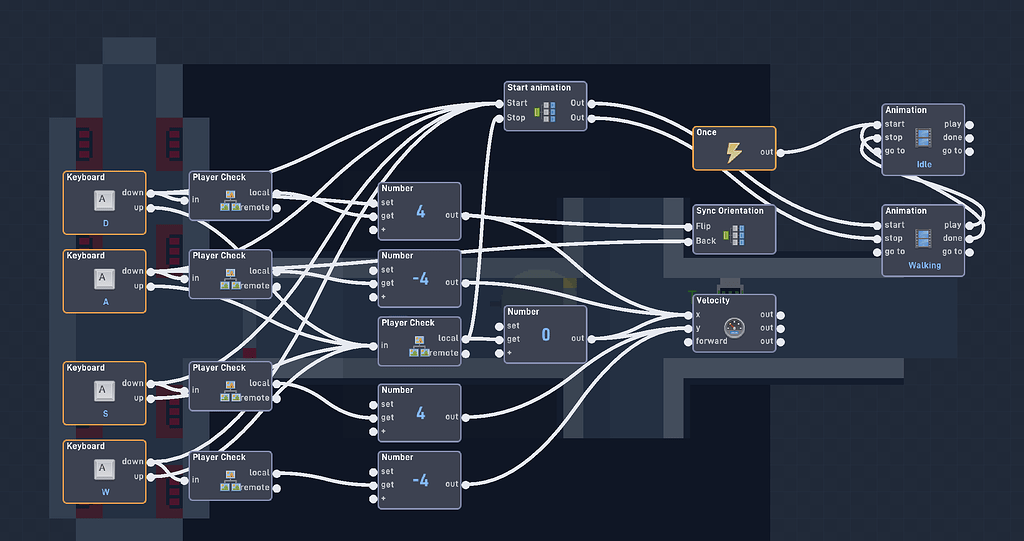This screenshot has height=541, width=1024.
Task: Click the y input port of Velocity
Action: (688, 328)
